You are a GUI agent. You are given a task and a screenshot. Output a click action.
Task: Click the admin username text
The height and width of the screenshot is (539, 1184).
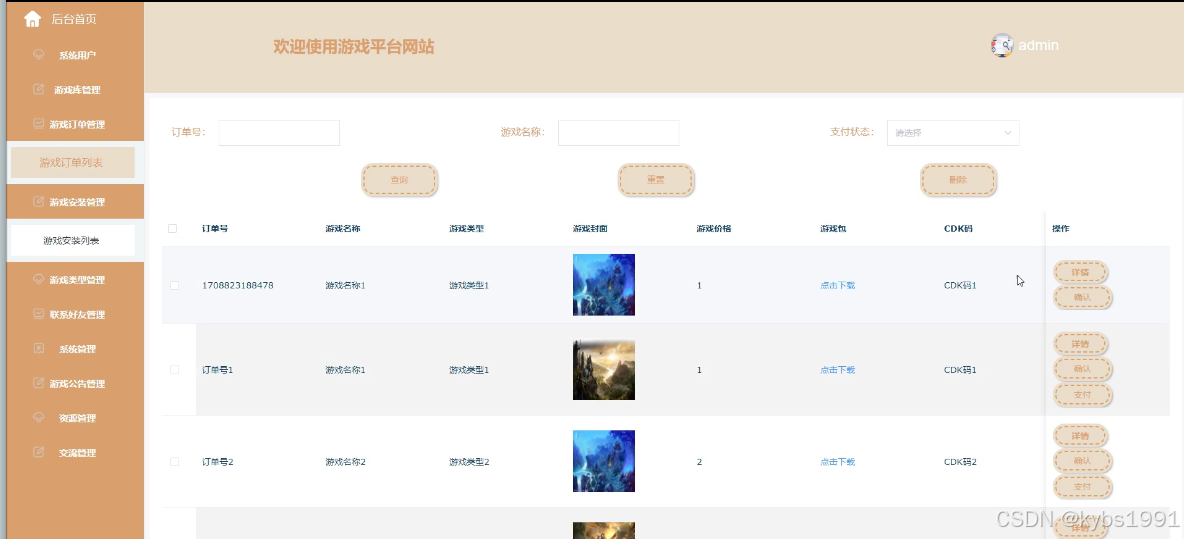tap(1038, 45)
